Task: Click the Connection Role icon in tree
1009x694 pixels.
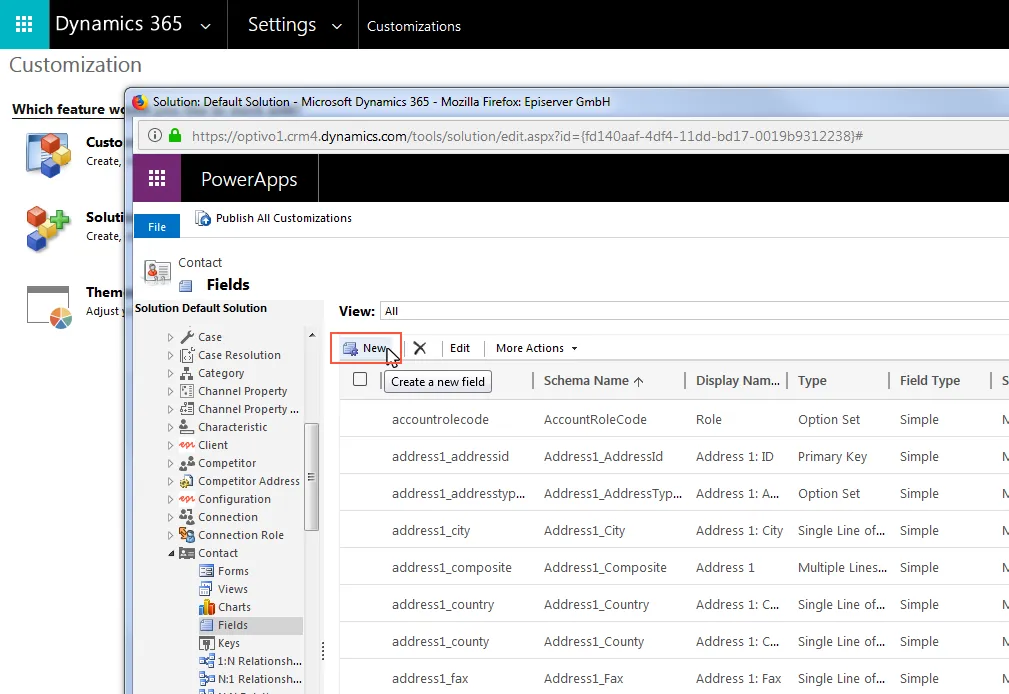Action: point(187,535)
